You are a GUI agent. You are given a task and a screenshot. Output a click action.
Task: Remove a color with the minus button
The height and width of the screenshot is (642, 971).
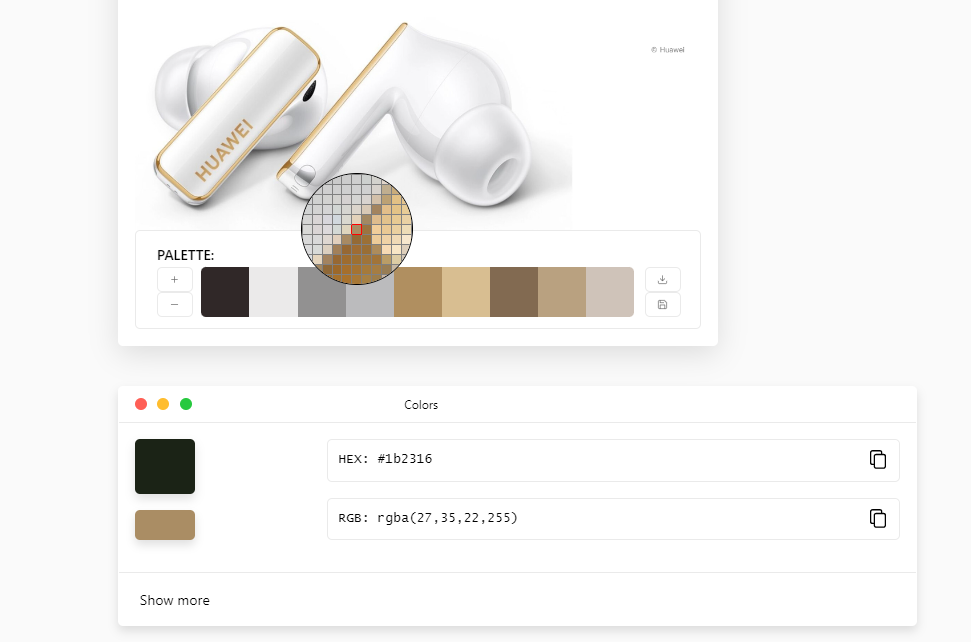tap(174, 304)
